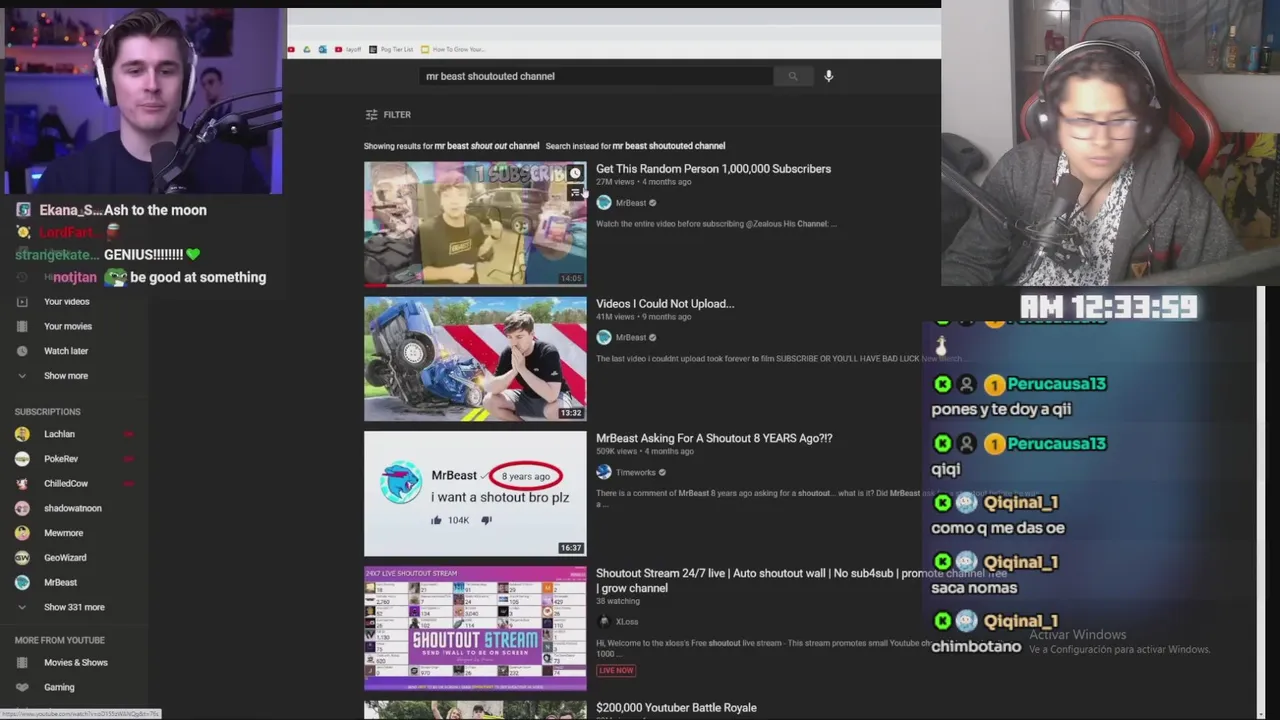Viewport: 1280px width, 720px height.
Task: Click "27M views • 4 months ago" text
Action: tap(644, 182)
